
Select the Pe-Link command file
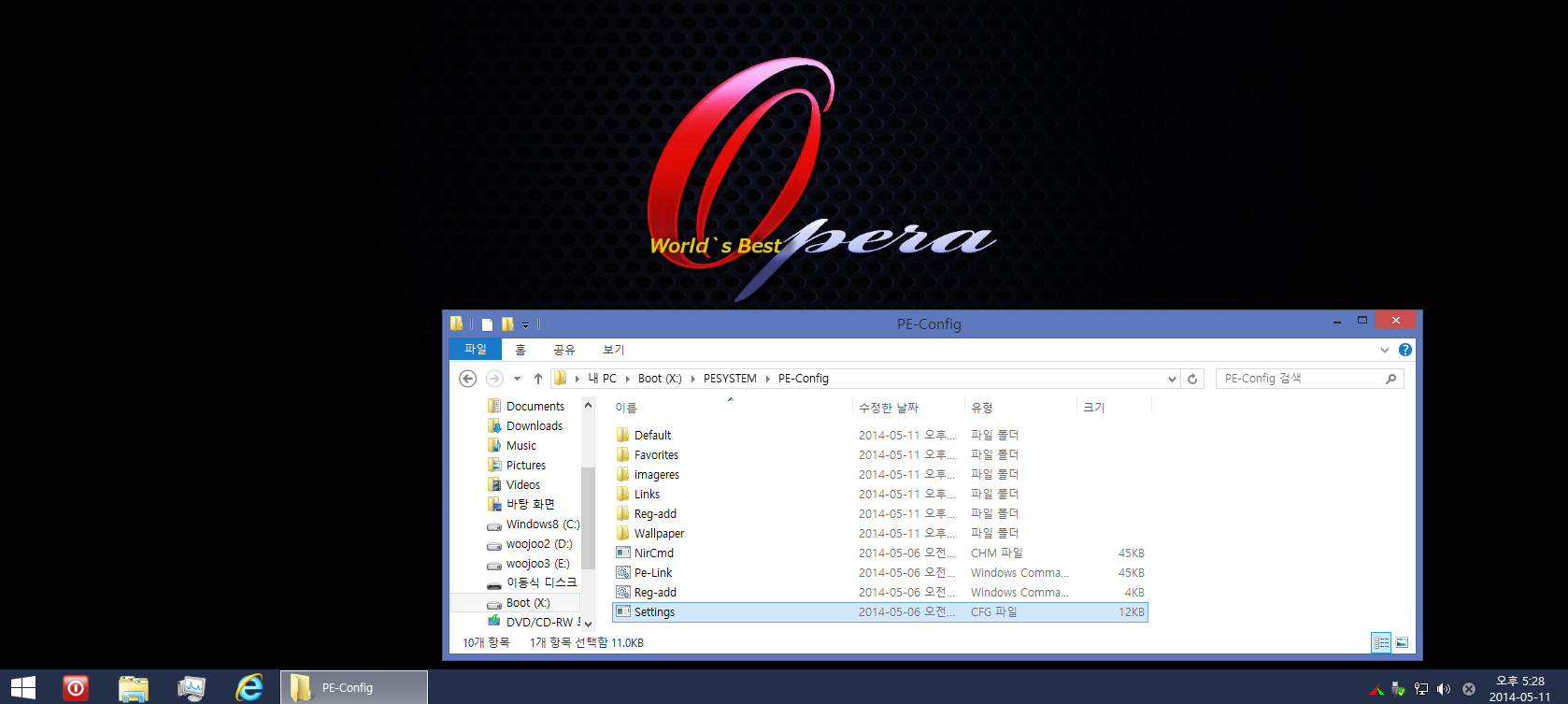(879, 572)
